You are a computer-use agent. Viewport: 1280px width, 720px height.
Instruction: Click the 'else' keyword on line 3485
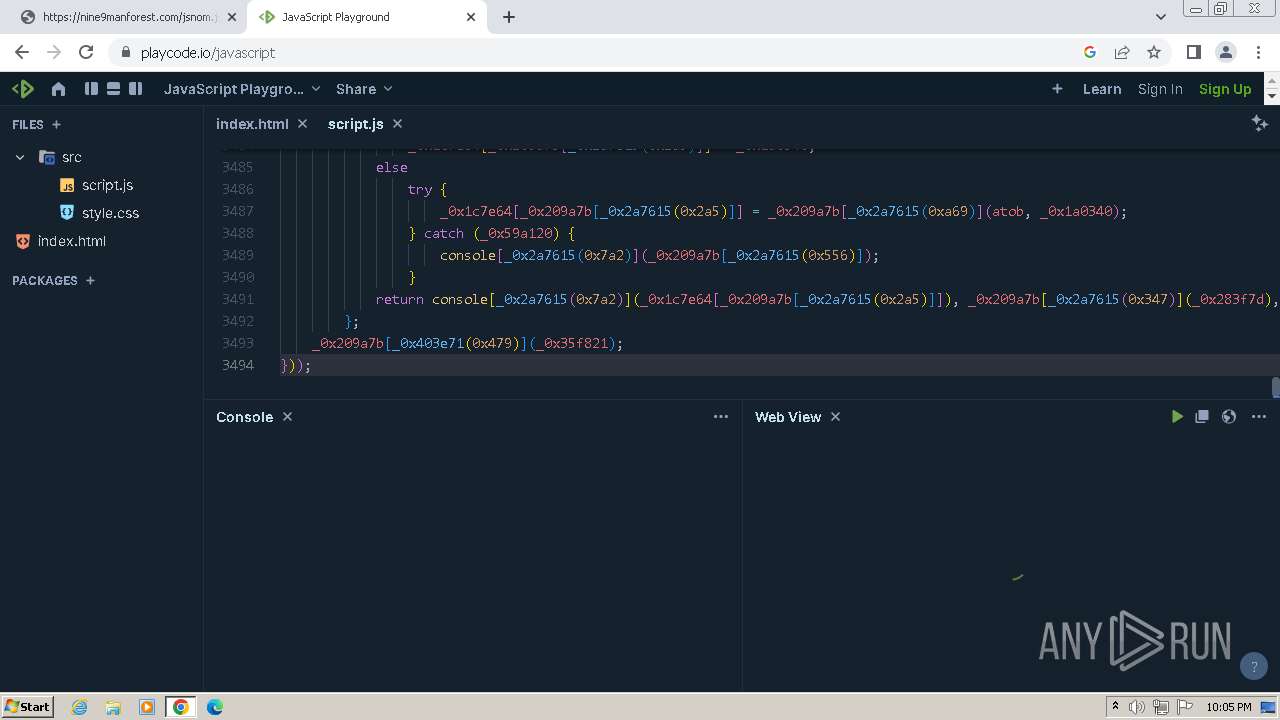click(392, 167)
